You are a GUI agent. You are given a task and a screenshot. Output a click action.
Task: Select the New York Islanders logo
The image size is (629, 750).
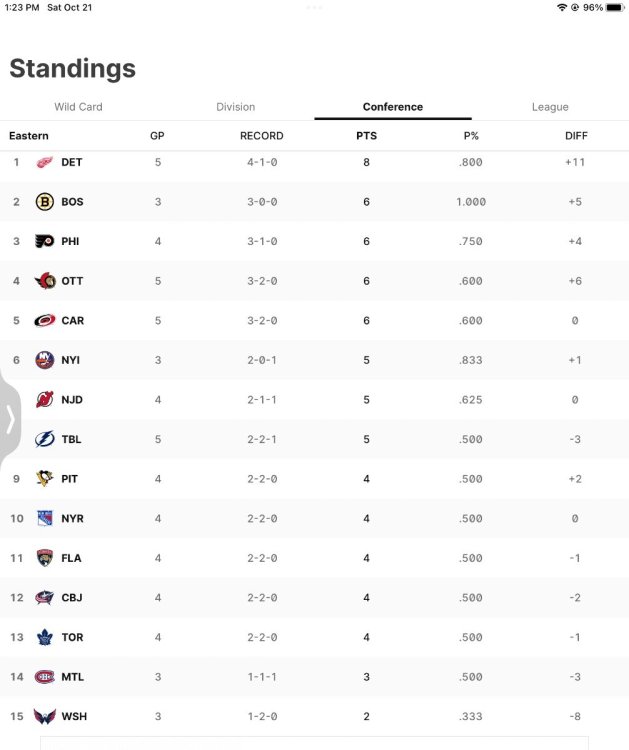click(45, 360)
